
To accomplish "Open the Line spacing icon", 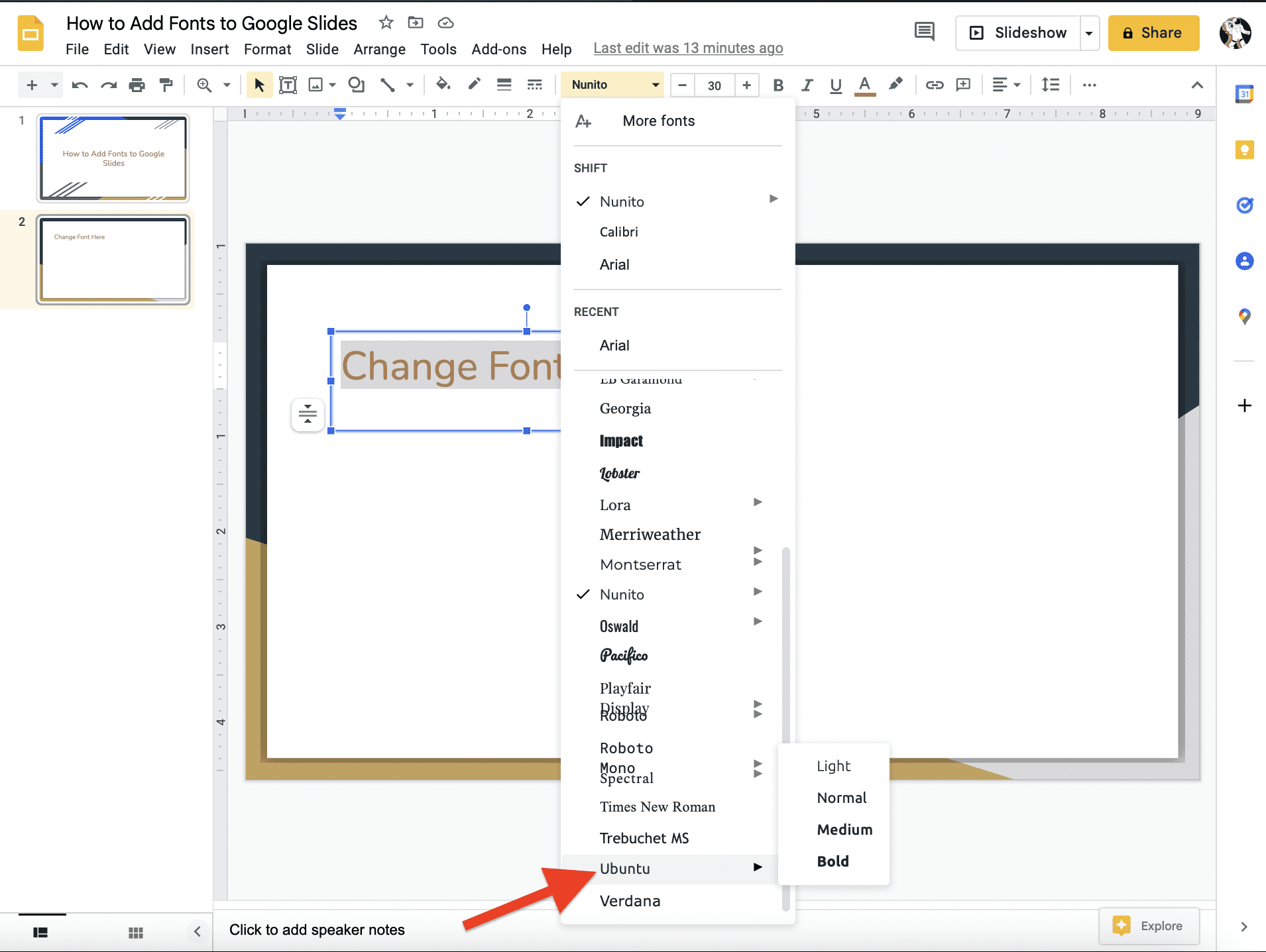I will coord(1051,85).
